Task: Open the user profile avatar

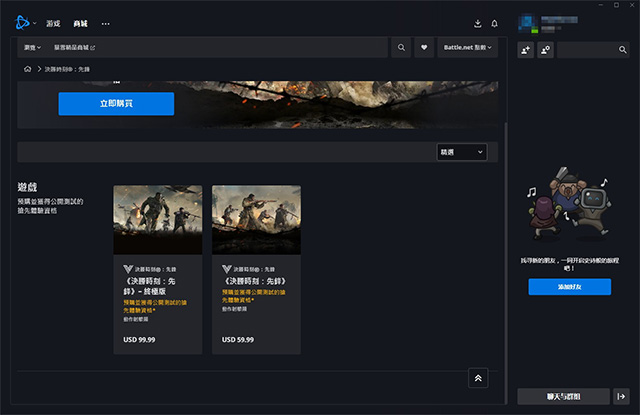Action: pos(528,24)
